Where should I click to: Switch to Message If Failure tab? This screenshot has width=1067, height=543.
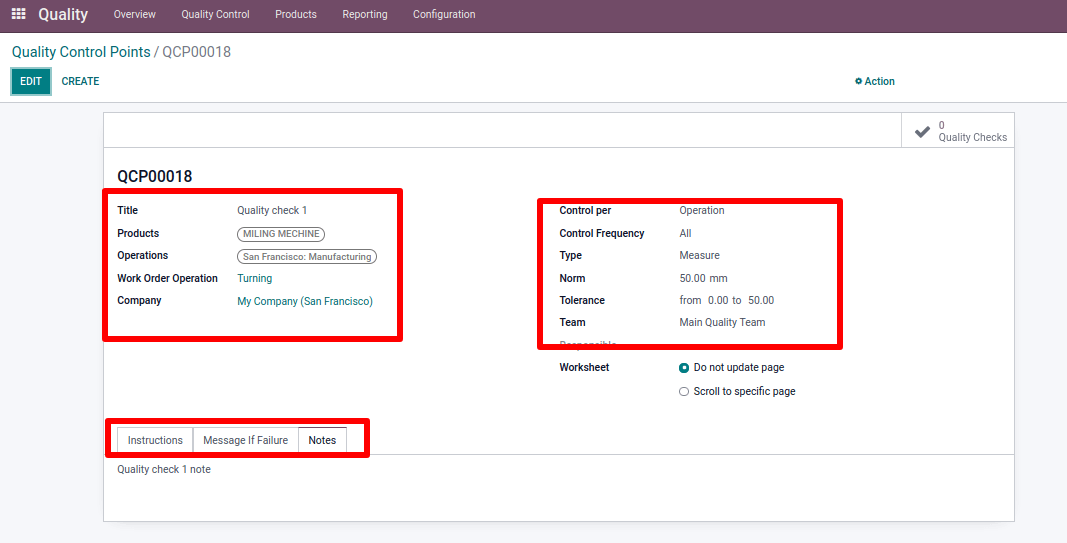click(x=246, y=440)
